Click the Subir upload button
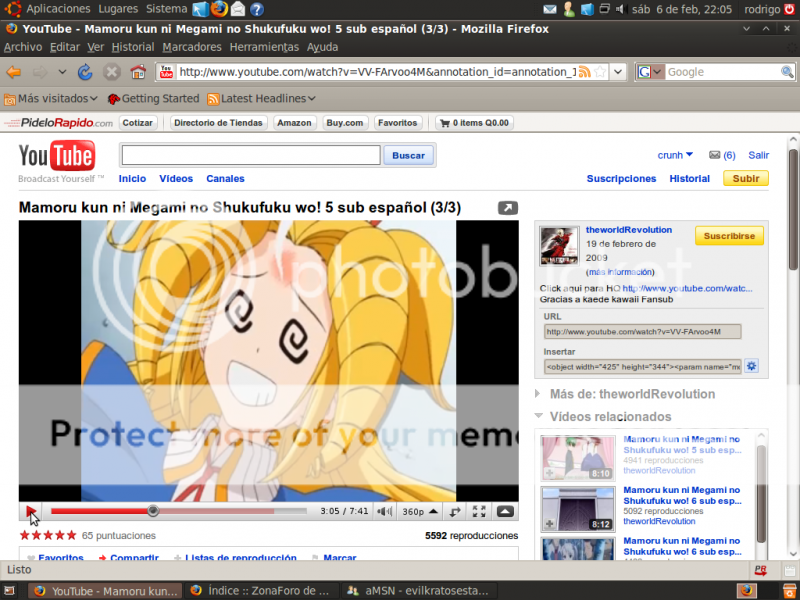This screenshot has width=800, height=600. (x=746, y=179)
